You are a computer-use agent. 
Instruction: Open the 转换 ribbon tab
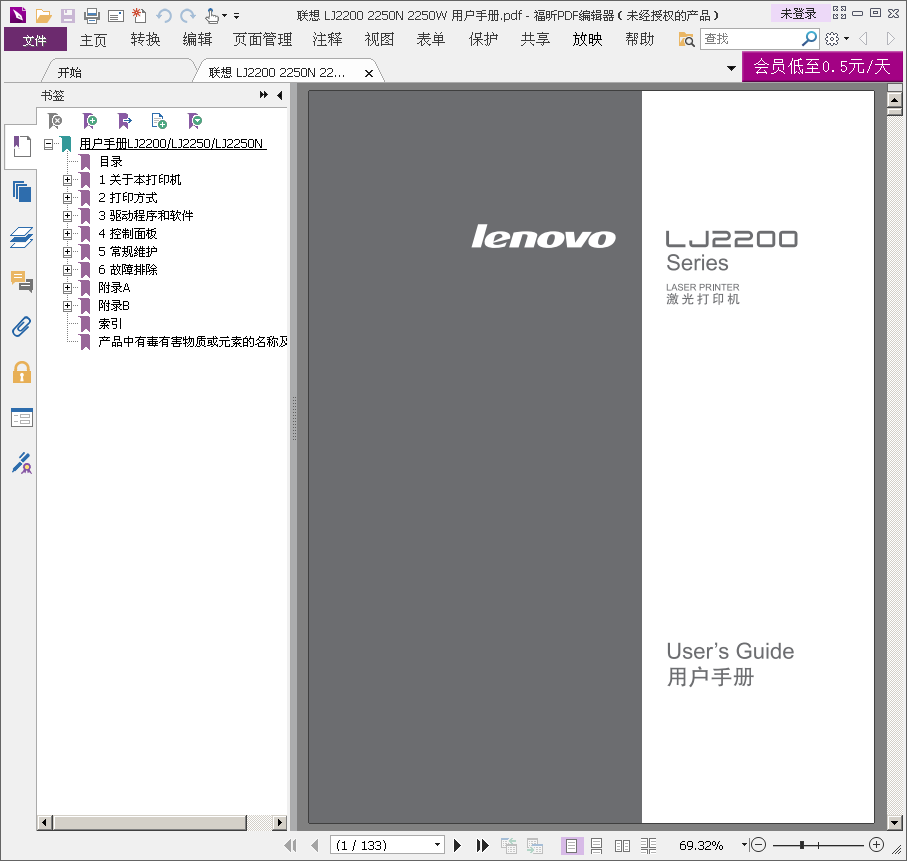pos(145,40)
